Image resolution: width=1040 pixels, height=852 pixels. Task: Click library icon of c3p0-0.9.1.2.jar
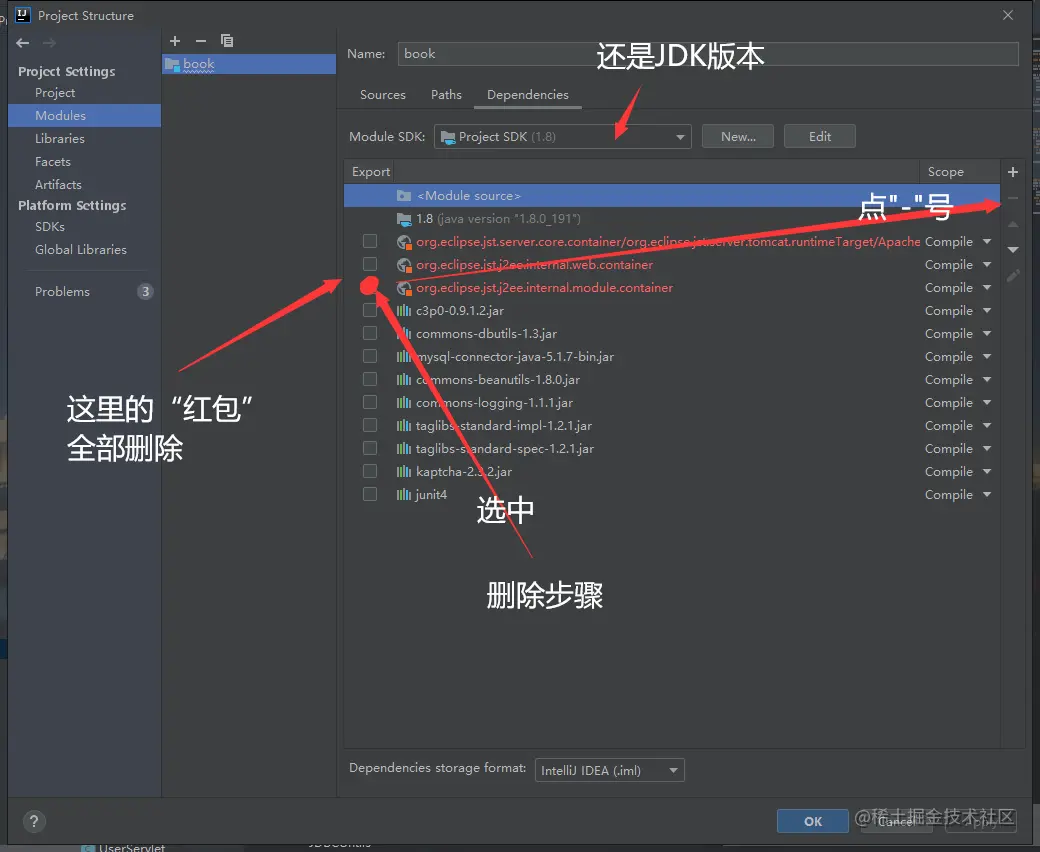click(x=404, y=310)
